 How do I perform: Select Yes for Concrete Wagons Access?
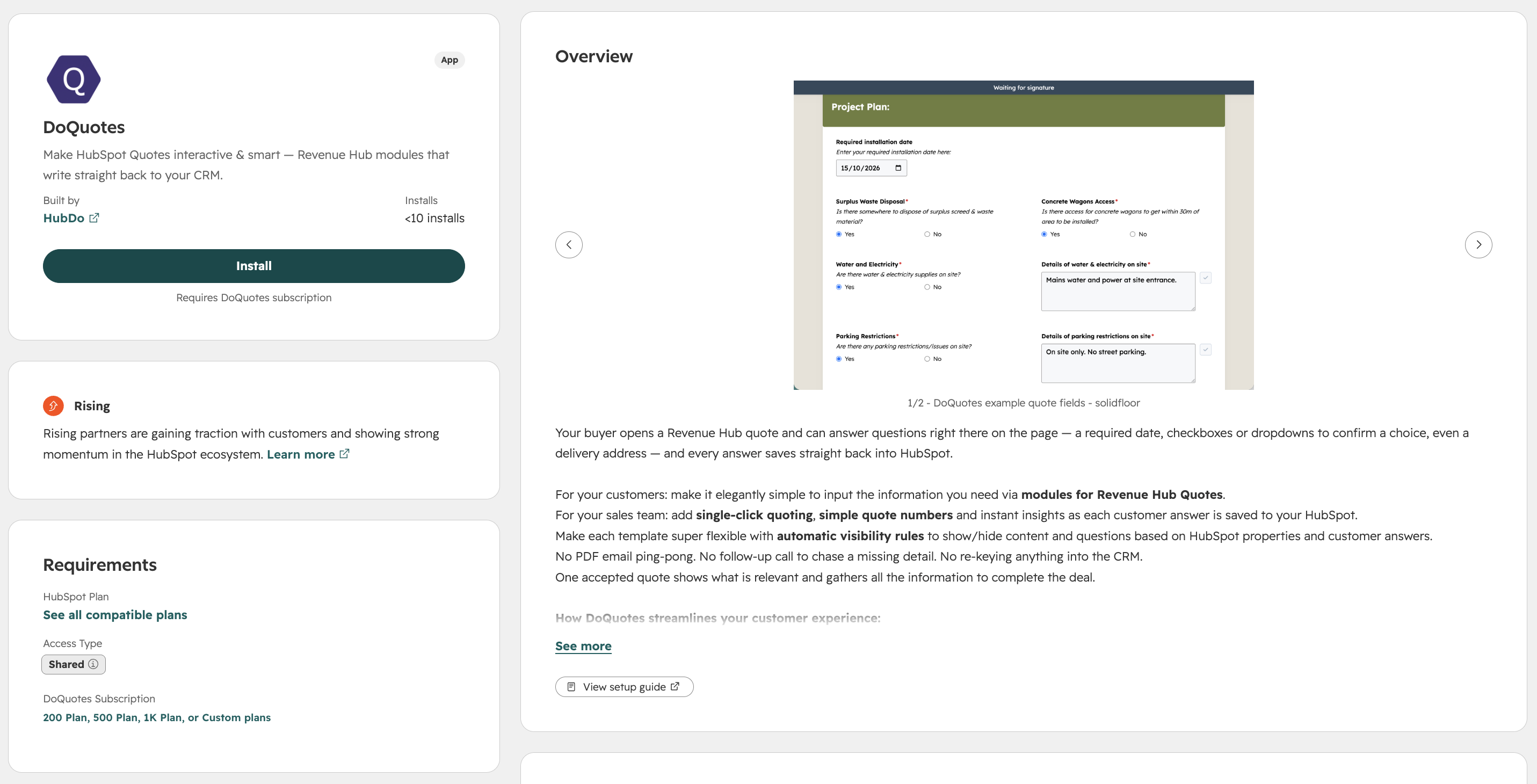1044,235
